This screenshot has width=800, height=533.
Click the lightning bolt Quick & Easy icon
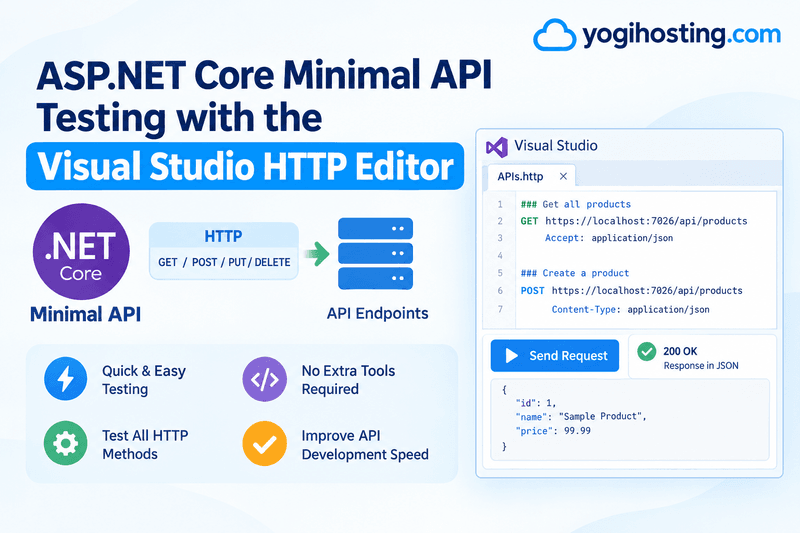65,378
